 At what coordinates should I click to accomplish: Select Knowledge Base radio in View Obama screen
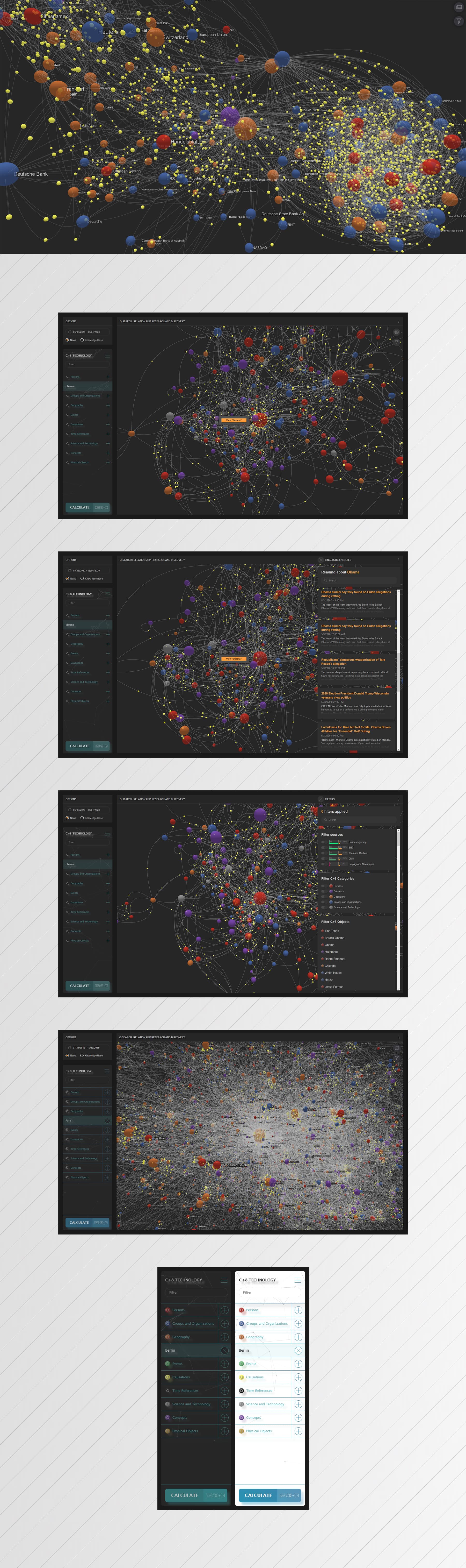click(x=82, y=340)
